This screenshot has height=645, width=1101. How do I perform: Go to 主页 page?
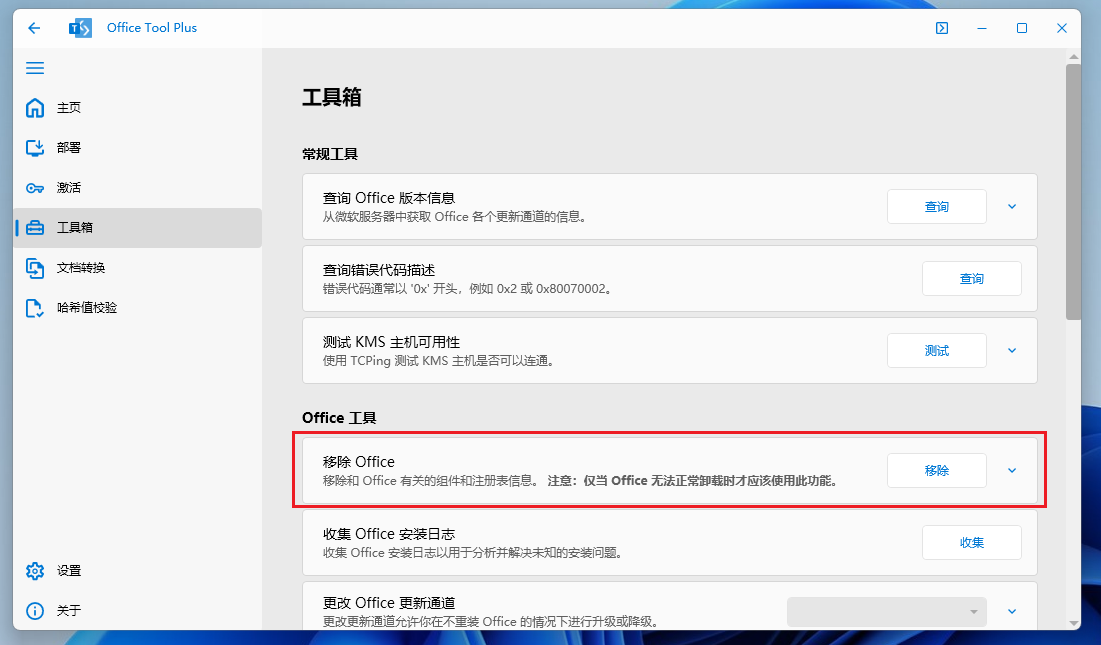(137, 107)
